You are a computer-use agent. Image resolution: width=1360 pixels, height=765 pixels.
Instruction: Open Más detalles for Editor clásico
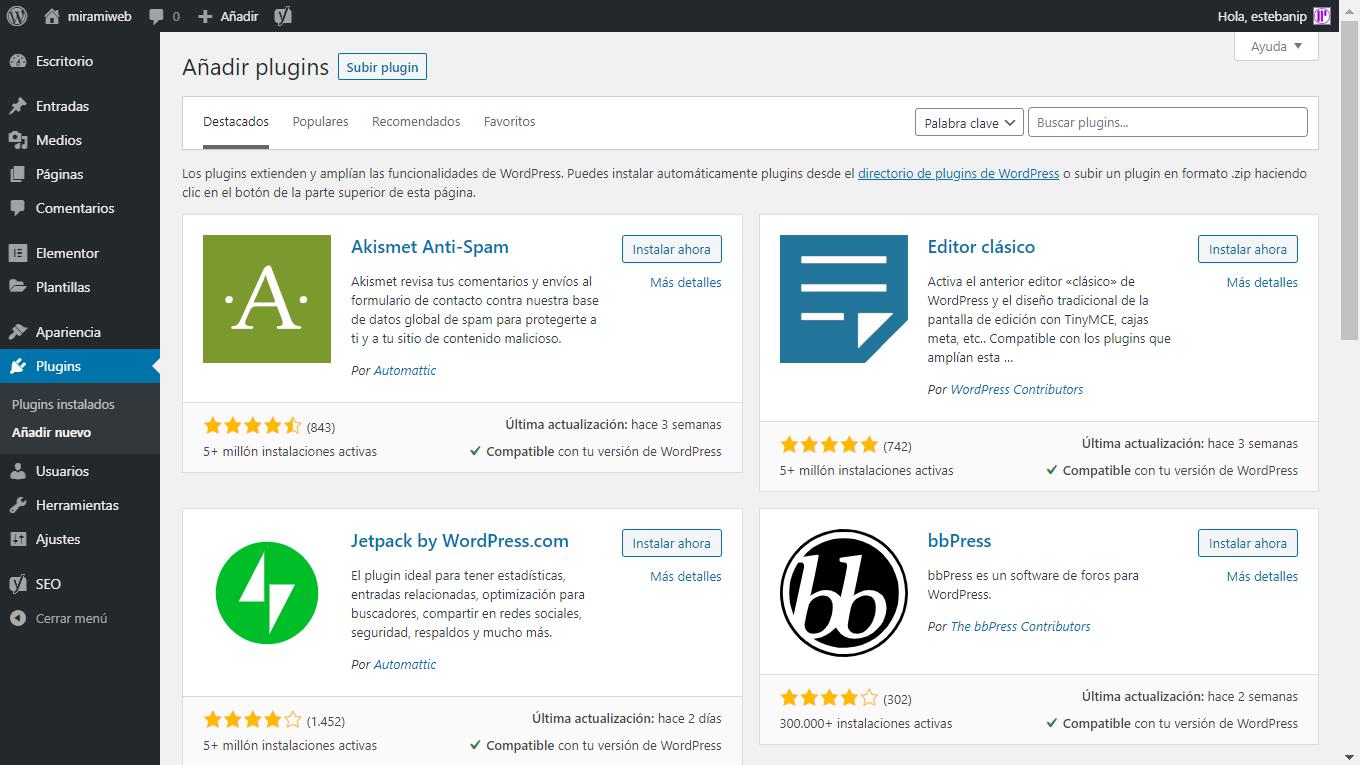pyautogui.click(x=1262, y=283)
